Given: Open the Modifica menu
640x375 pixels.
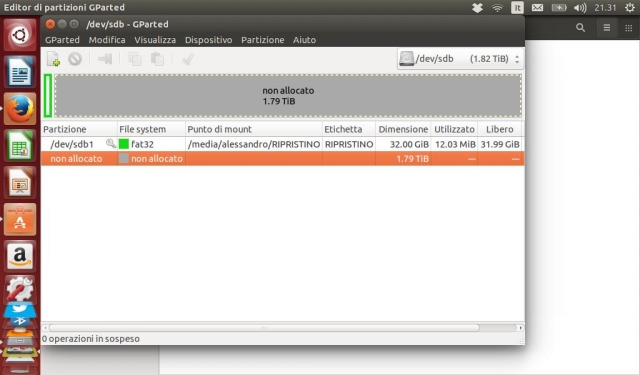Looking at the screenshot, I should 107,40.
